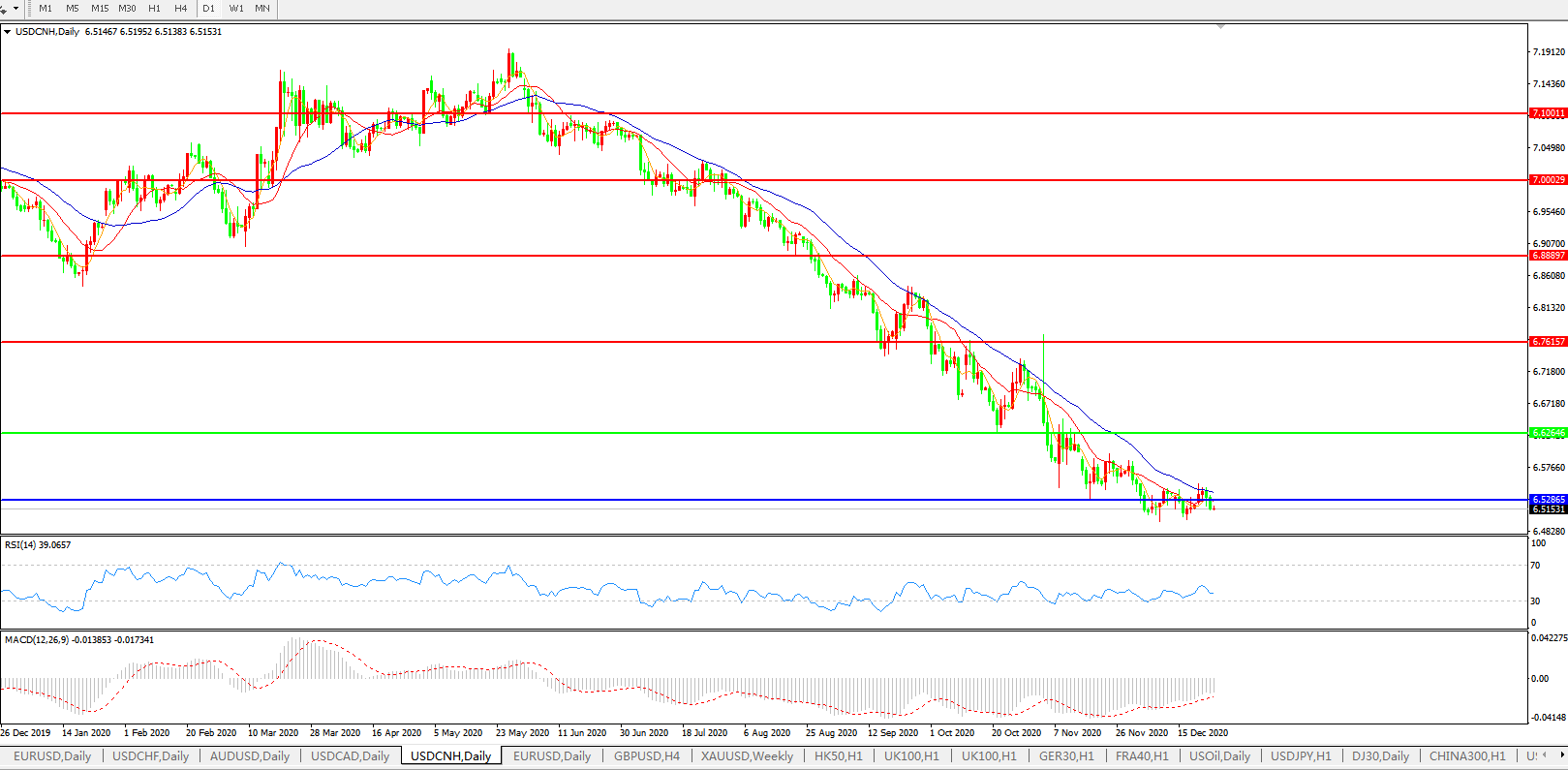Toggle the MN monthly timeframe

pos(262,9)
